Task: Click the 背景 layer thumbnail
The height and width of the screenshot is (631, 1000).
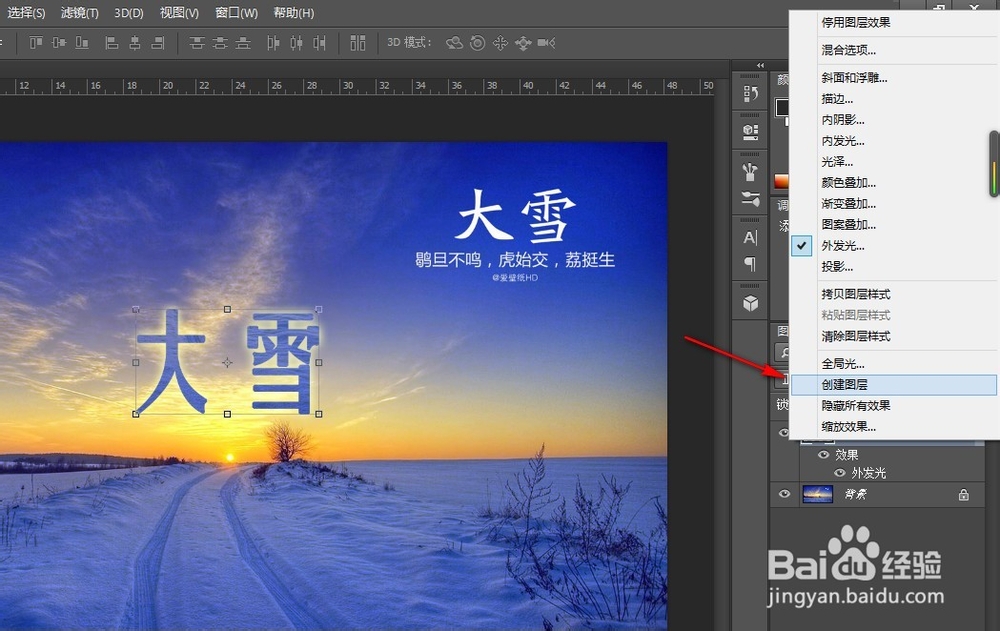Action: [x=817, y=493]
